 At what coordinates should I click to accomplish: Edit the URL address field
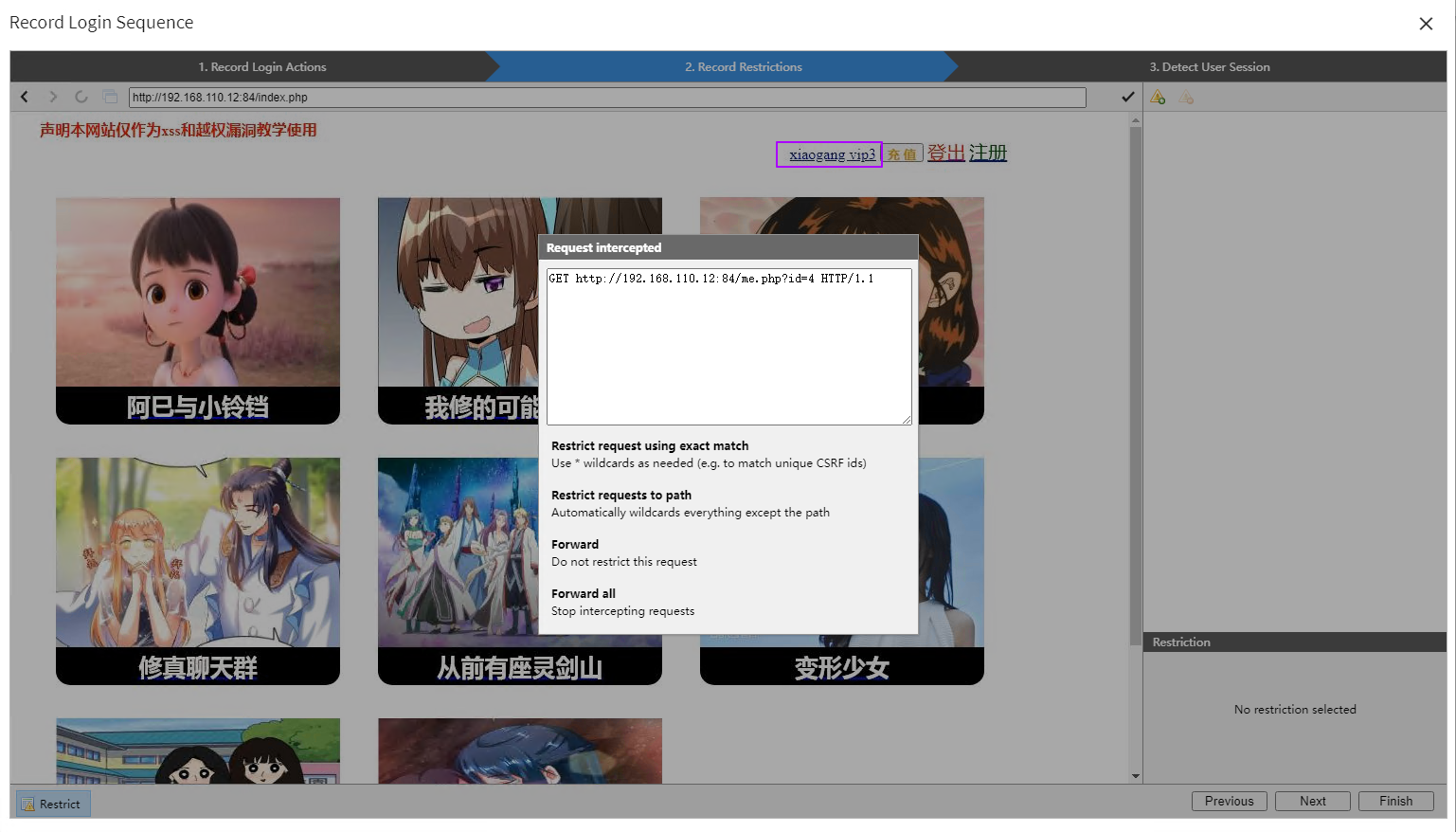tap(607, 98)
